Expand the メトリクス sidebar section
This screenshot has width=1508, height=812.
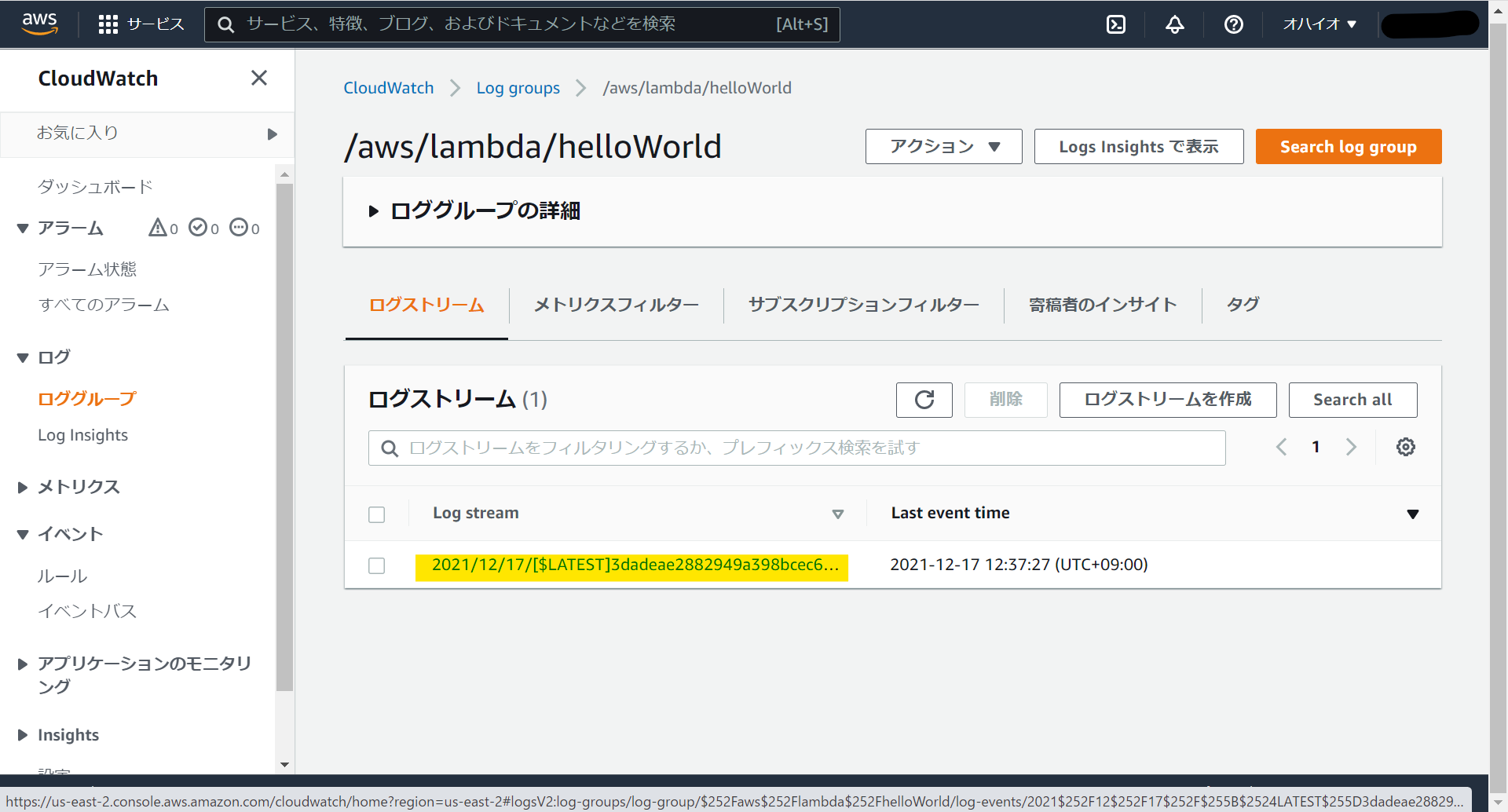23,487
